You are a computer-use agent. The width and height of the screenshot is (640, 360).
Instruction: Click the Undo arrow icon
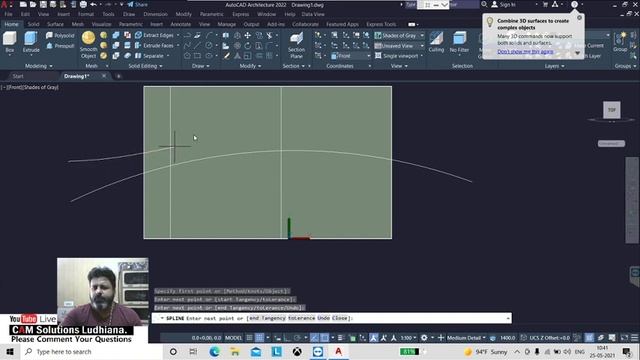pyautogui.click(x=93, y=4)
